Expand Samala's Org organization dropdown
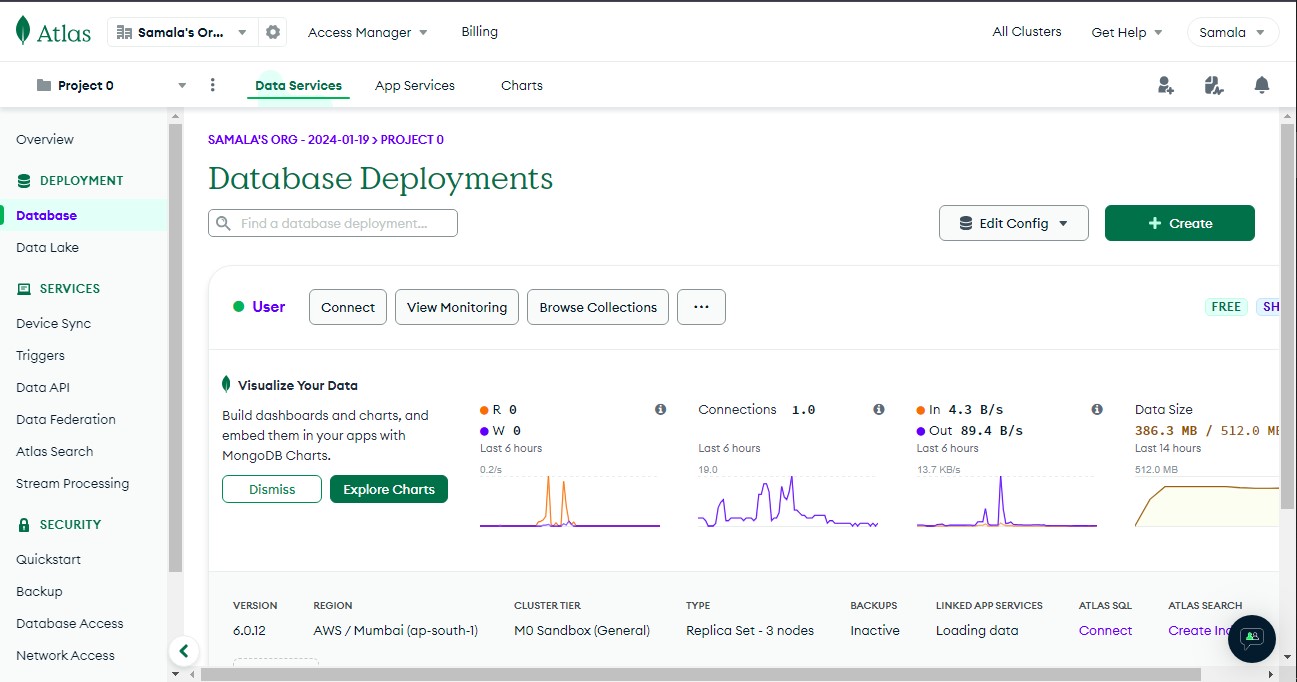 pos(183,32)
